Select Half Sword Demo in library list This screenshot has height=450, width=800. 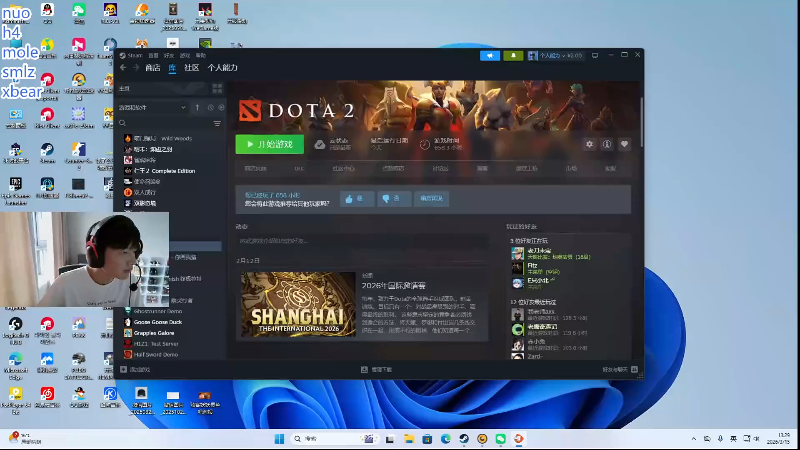(x=151, y=354)
